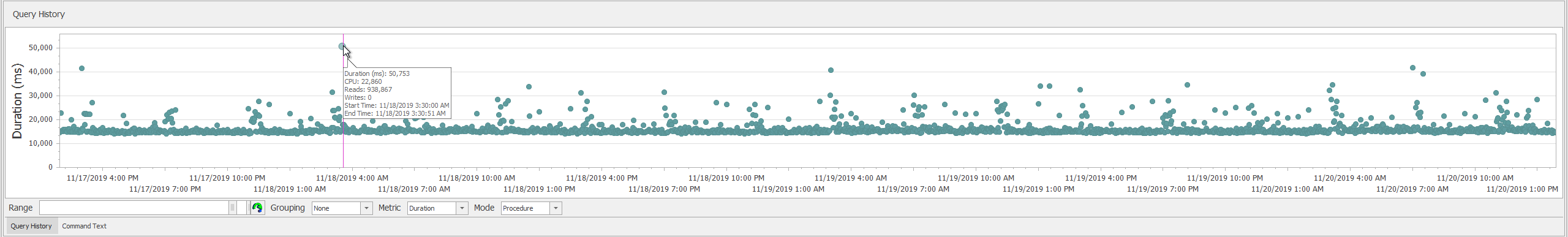
Task: Select the 34,000 ms point near 11/18/2019 1:00 PM
Action: point(529,87)
